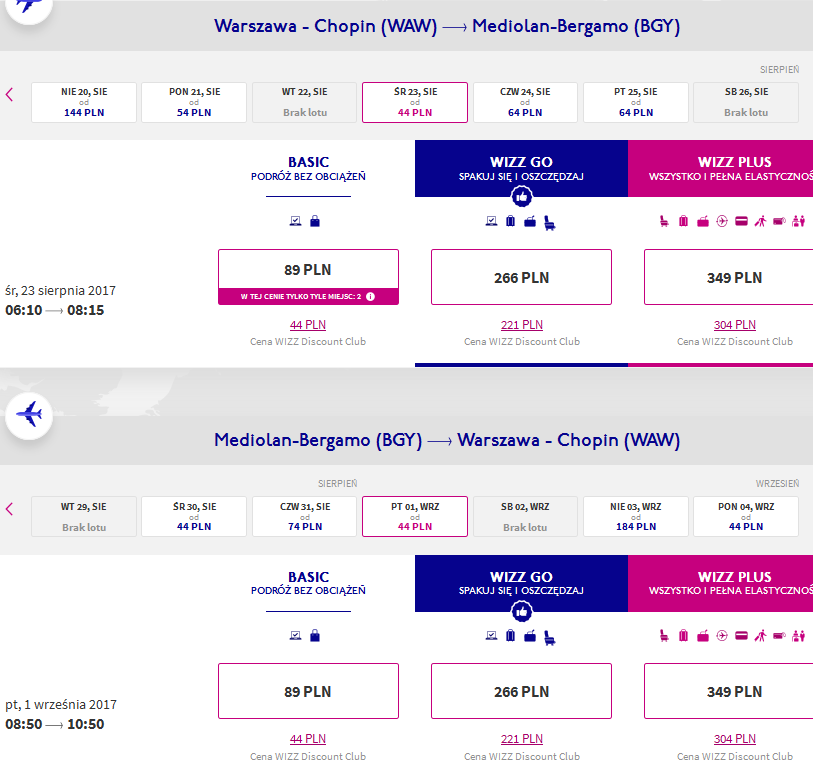Select return date NIE 03, WRZ for 184 PLN
Image resolution: width=813 pixels, height=769 pixels.
tap(636, 516)
